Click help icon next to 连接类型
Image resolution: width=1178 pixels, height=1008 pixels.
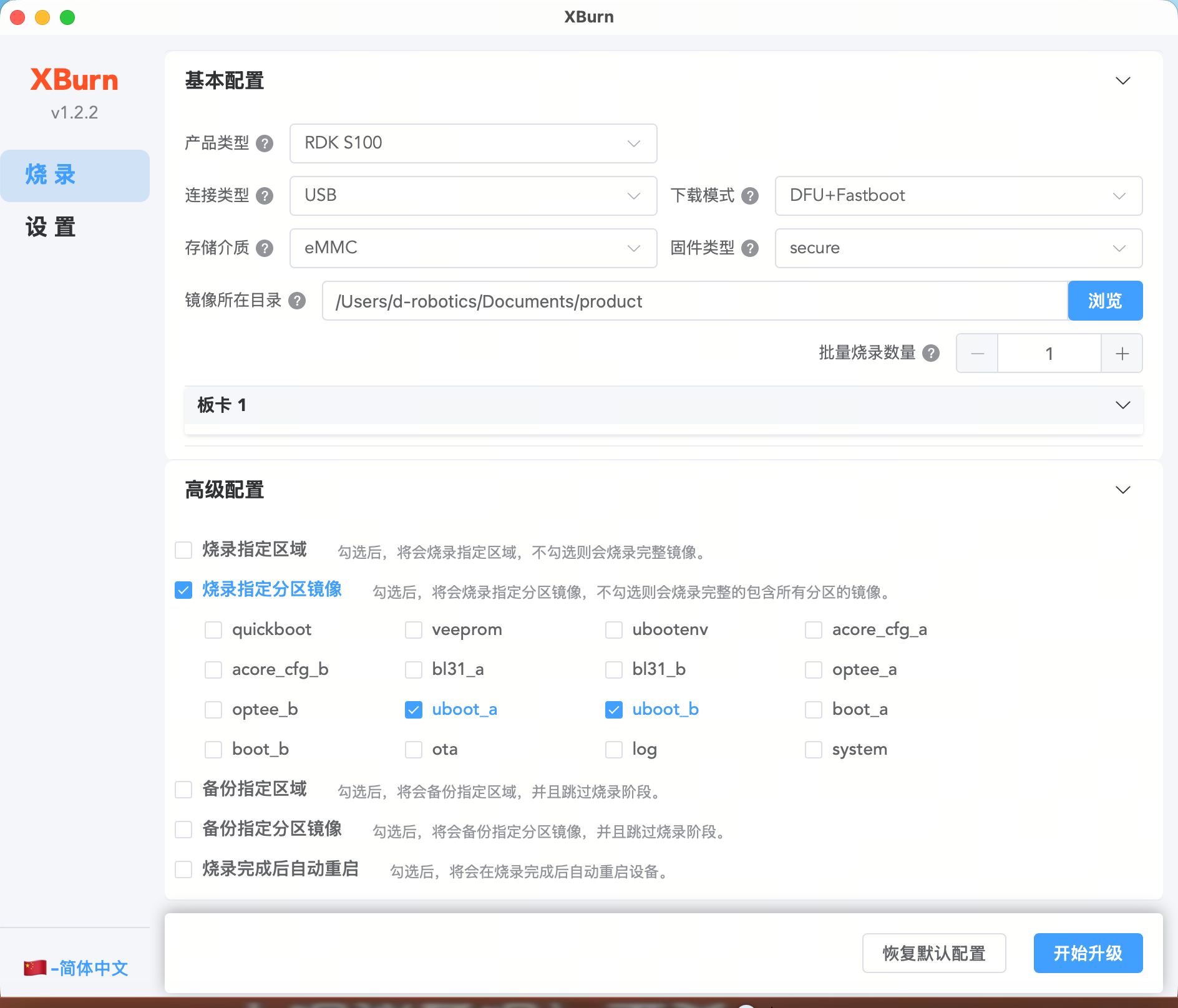(265, 196)
